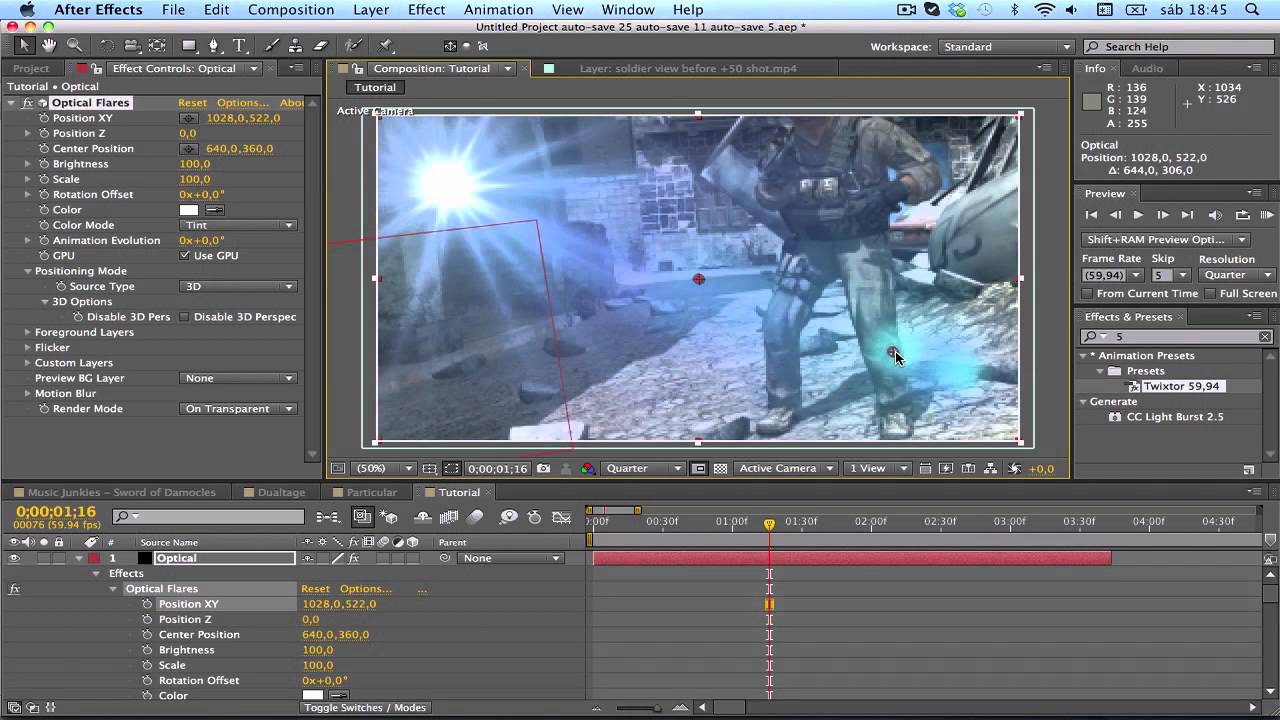
Task: Click Toggle Switches / Modes button
Action: pyautogui.click(x=365, y=708)
